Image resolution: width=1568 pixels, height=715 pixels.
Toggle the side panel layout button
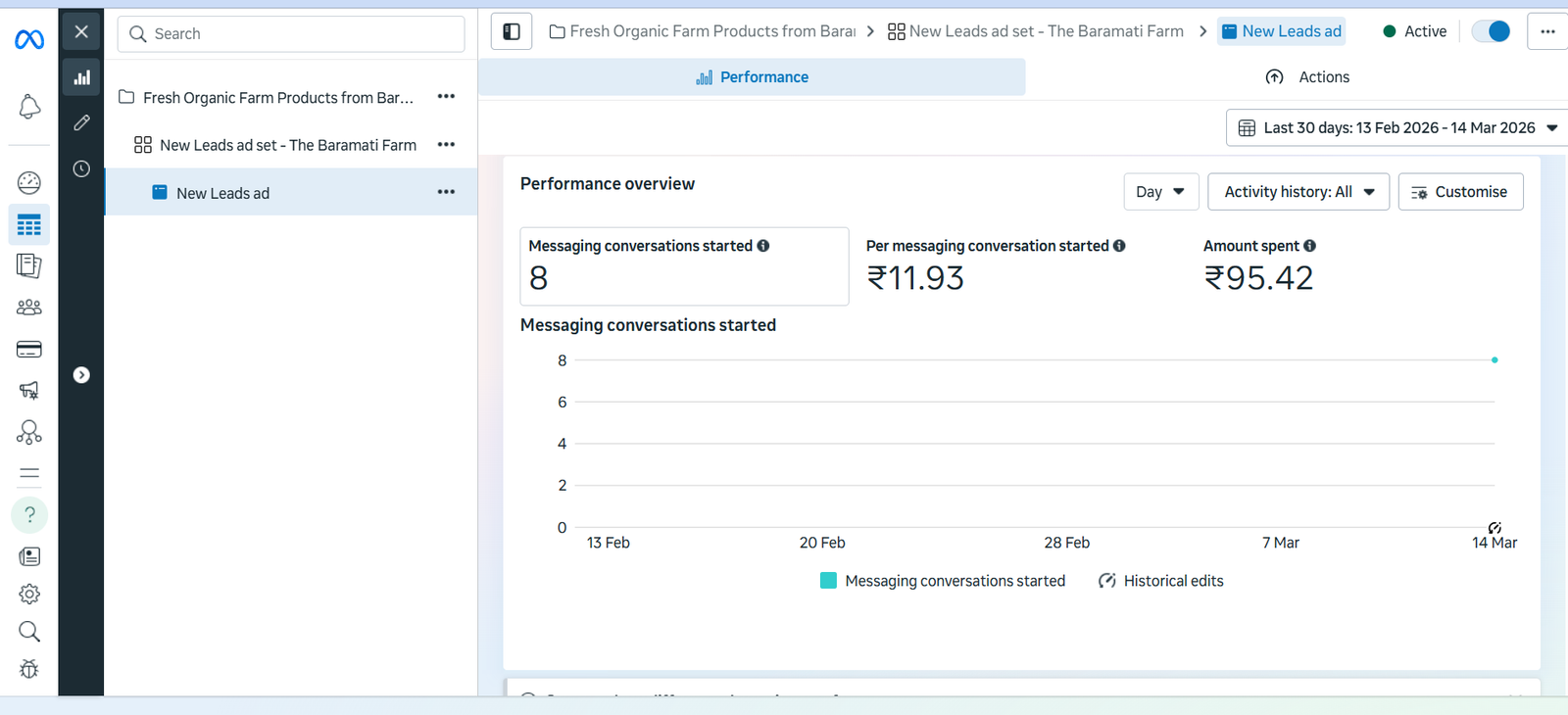512,31
